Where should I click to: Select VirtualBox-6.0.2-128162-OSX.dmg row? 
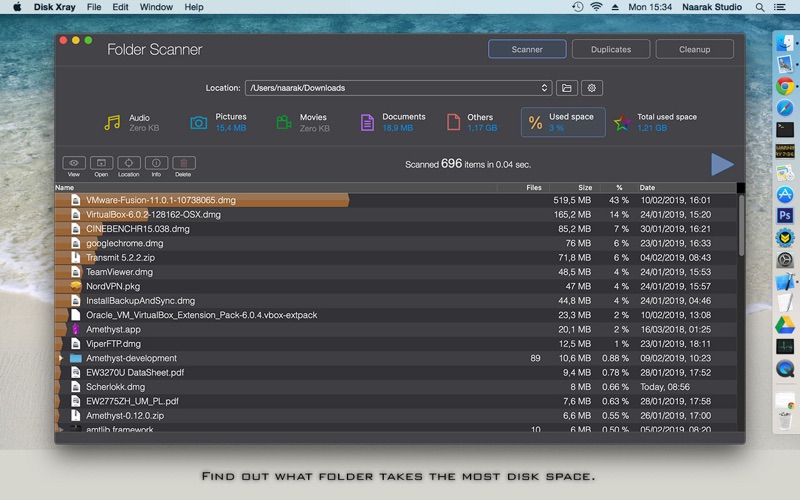395,214
